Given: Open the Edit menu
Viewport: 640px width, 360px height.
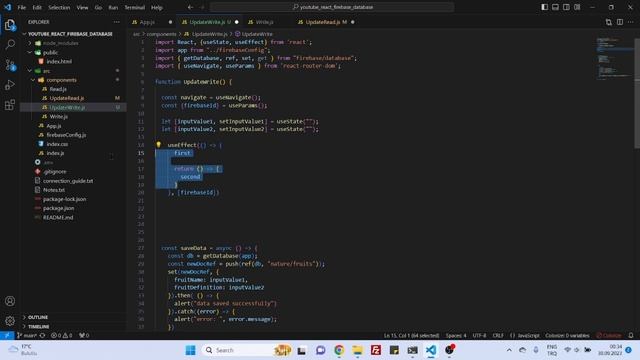Looking at the screenshot, I should 37,7.
